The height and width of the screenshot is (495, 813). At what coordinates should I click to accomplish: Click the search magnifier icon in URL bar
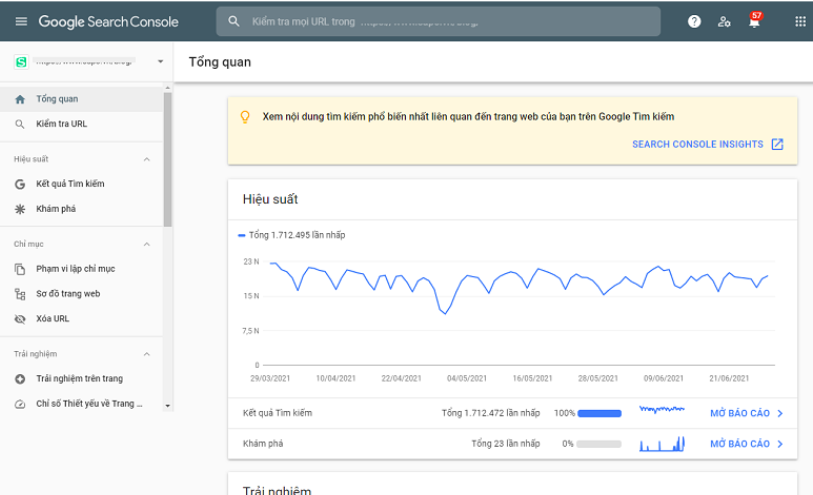coord(234,21)
